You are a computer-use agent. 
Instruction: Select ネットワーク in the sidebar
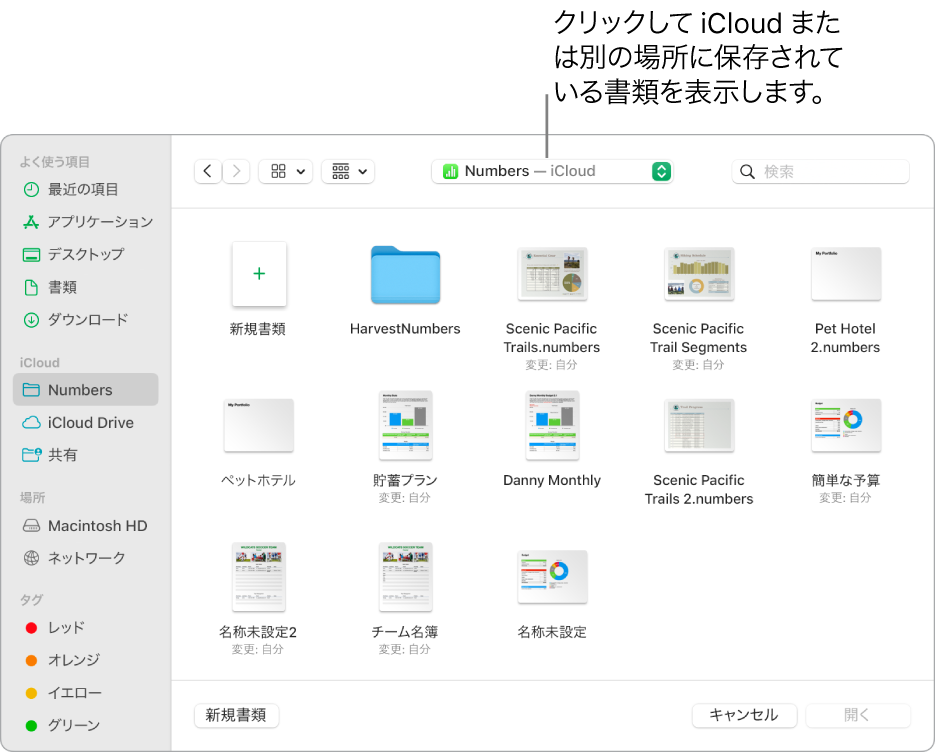coord(85,558)
